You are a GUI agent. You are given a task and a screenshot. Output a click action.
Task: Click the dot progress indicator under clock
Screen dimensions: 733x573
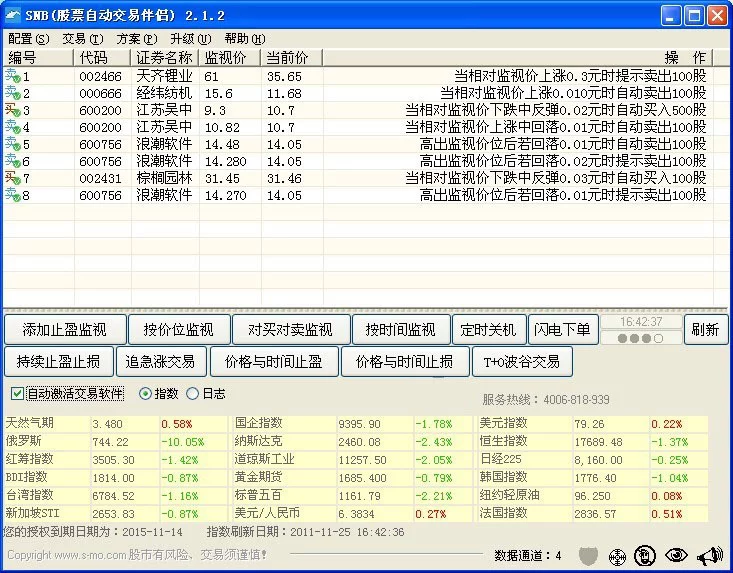pyautogui.click(x=640, y=338)
